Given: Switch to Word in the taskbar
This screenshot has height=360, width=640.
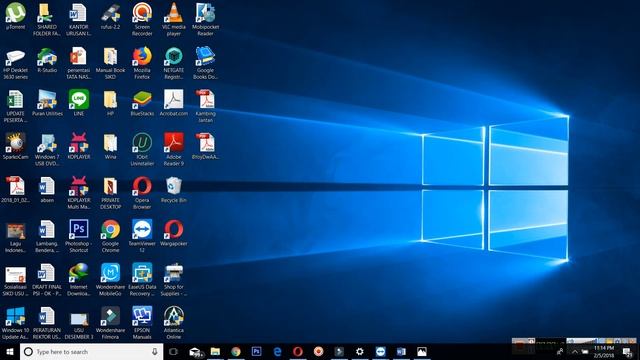Looking at the screenshot, I should [x=401, y=351].
